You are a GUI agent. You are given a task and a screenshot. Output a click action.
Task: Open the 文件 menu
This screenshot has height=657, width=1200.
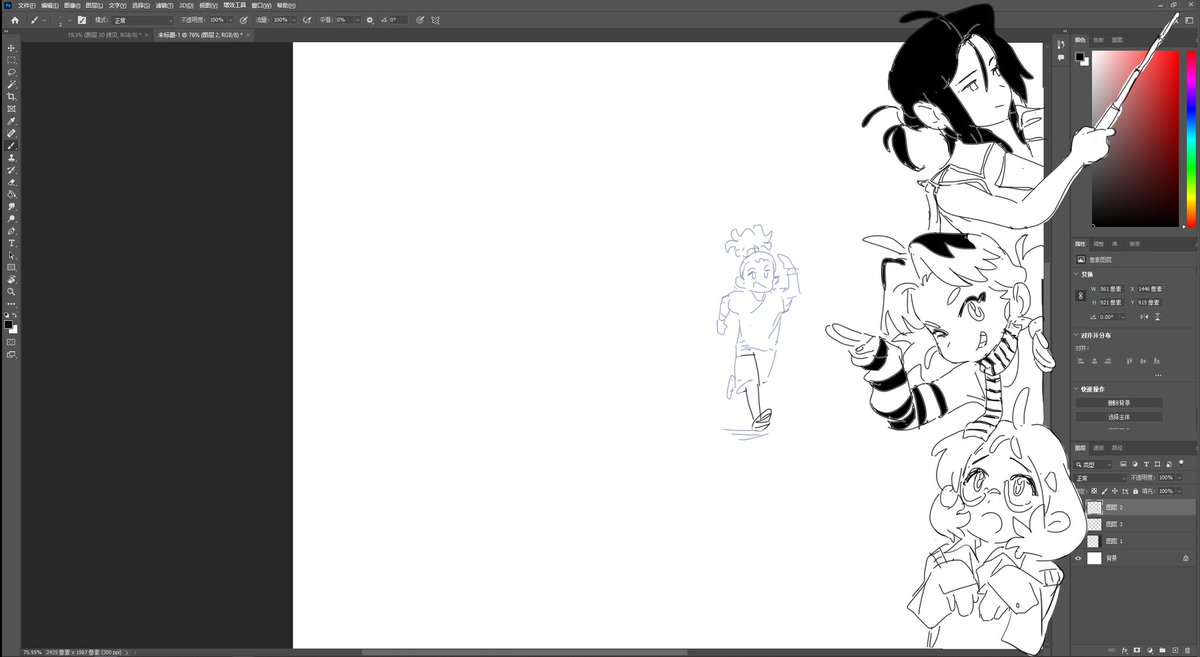26,5
